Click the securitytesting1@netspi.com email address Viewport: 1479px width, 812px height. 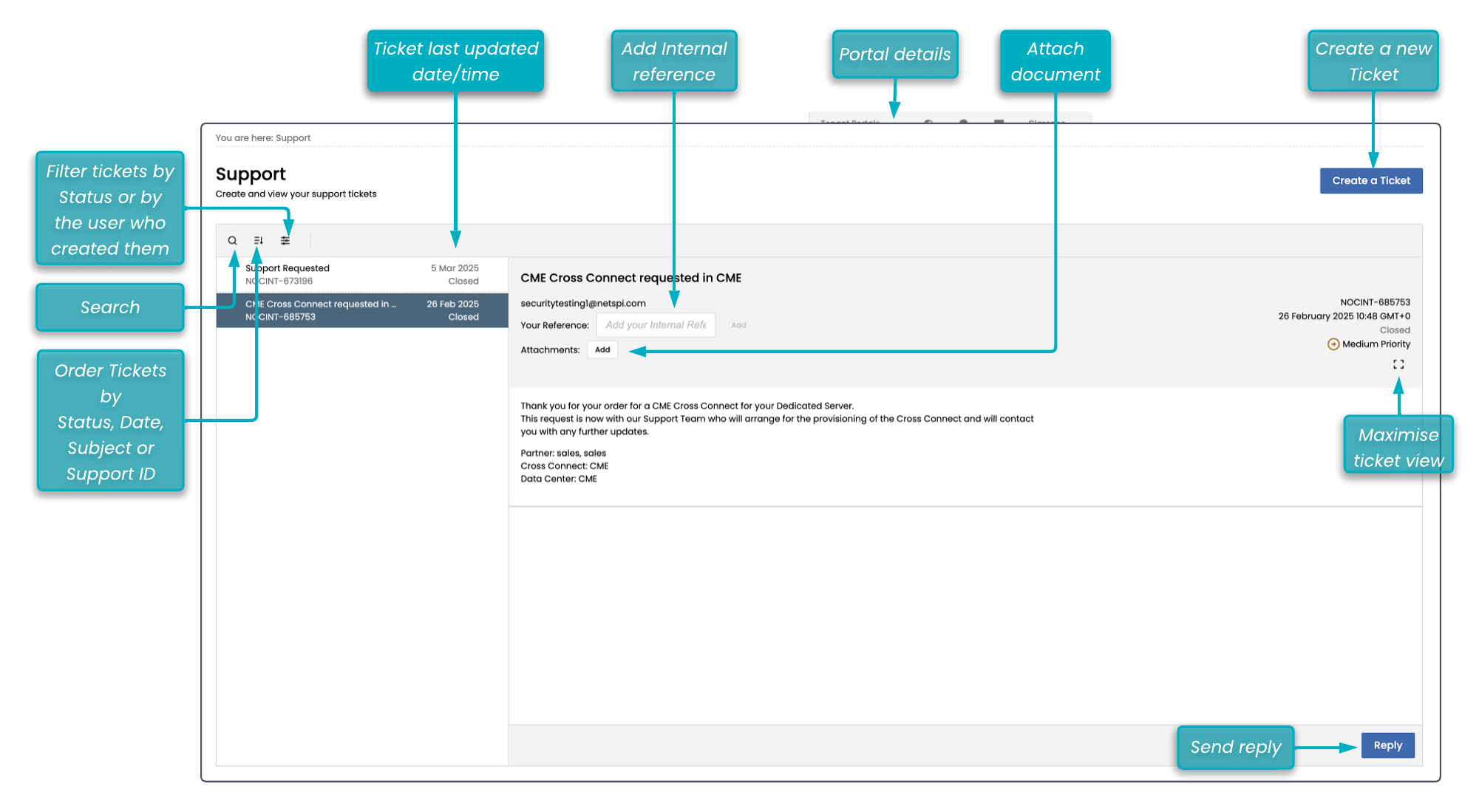(x=583, y=303)
